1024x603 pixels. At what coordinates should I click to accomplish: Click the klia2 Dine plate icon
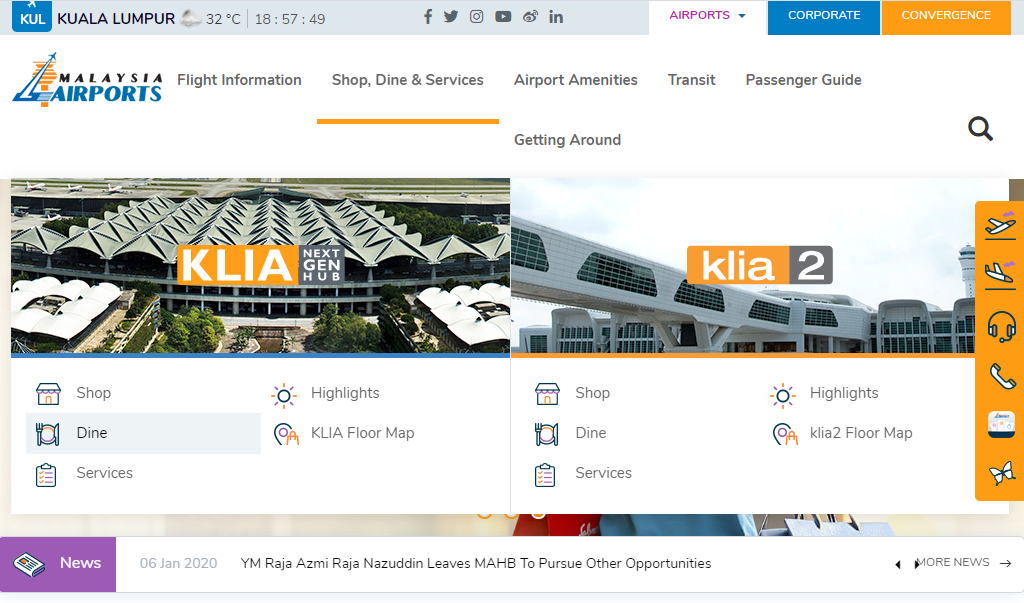click(546, 434)
